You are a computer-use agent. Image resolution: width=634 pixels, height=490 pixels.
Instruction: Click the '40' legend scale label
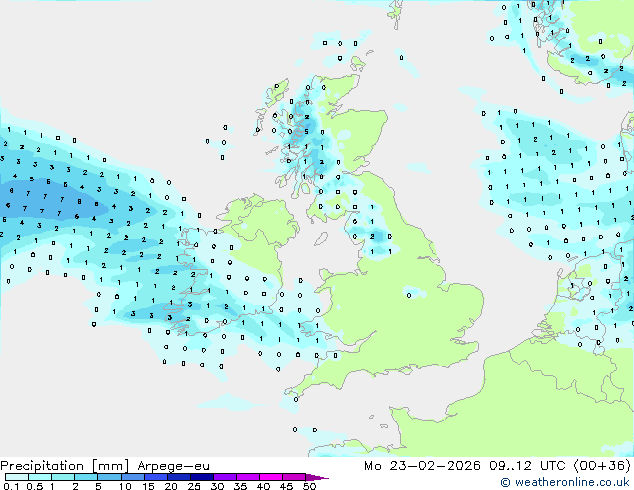tap(263, 486)
